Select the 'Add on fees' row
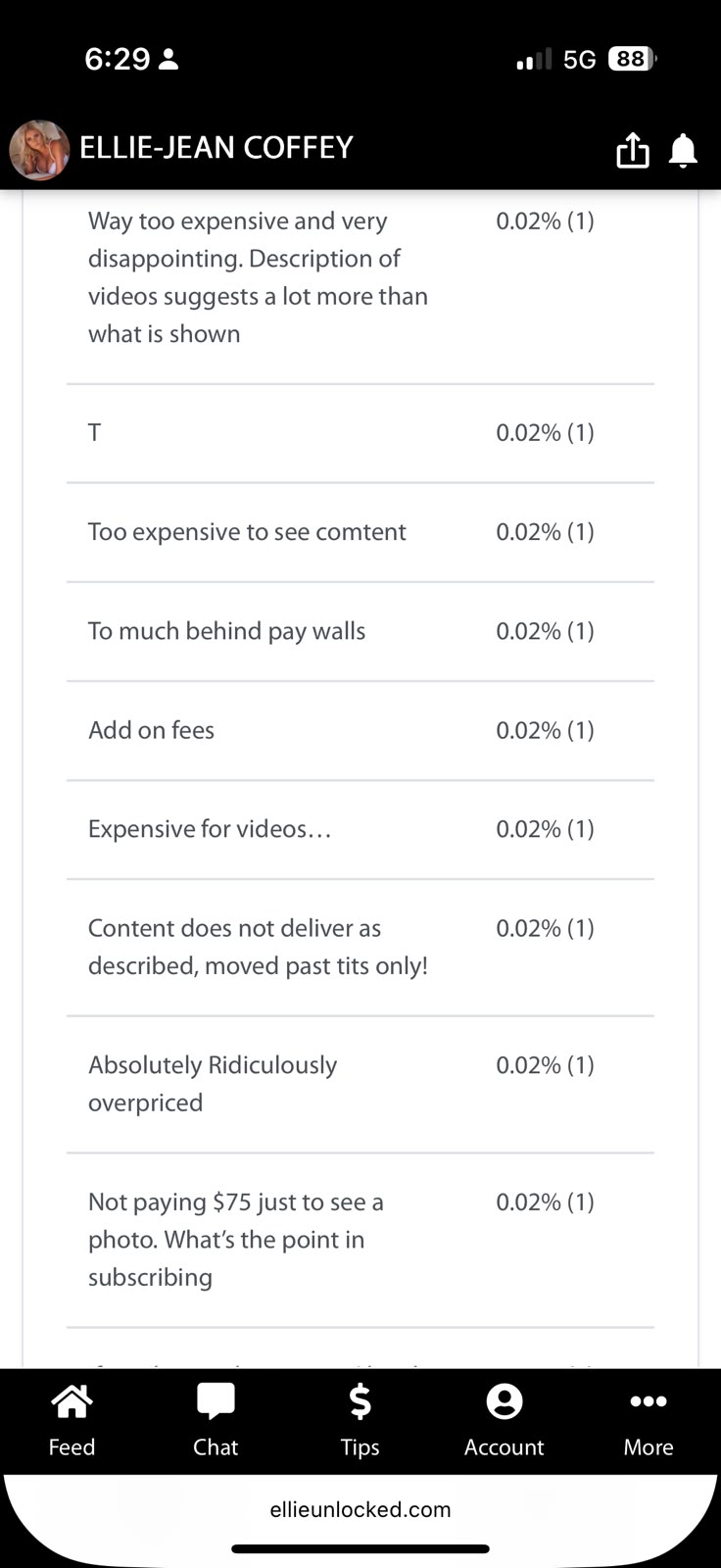This screenshot has height=1568, width=721. pos(360,730)
